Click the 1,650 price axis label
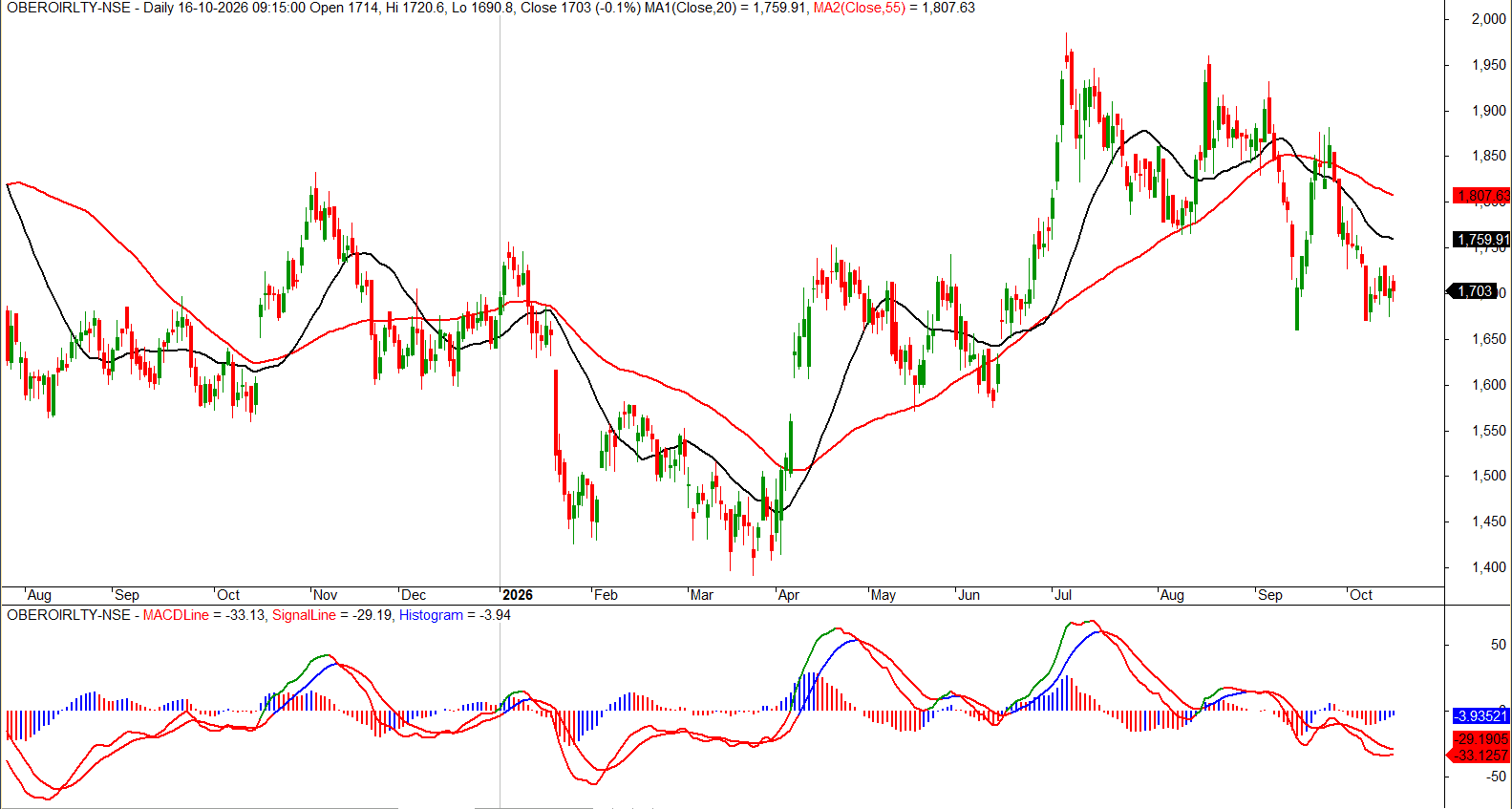Viewport: 1512px width, 809px height. click(x=1489, y=339)
